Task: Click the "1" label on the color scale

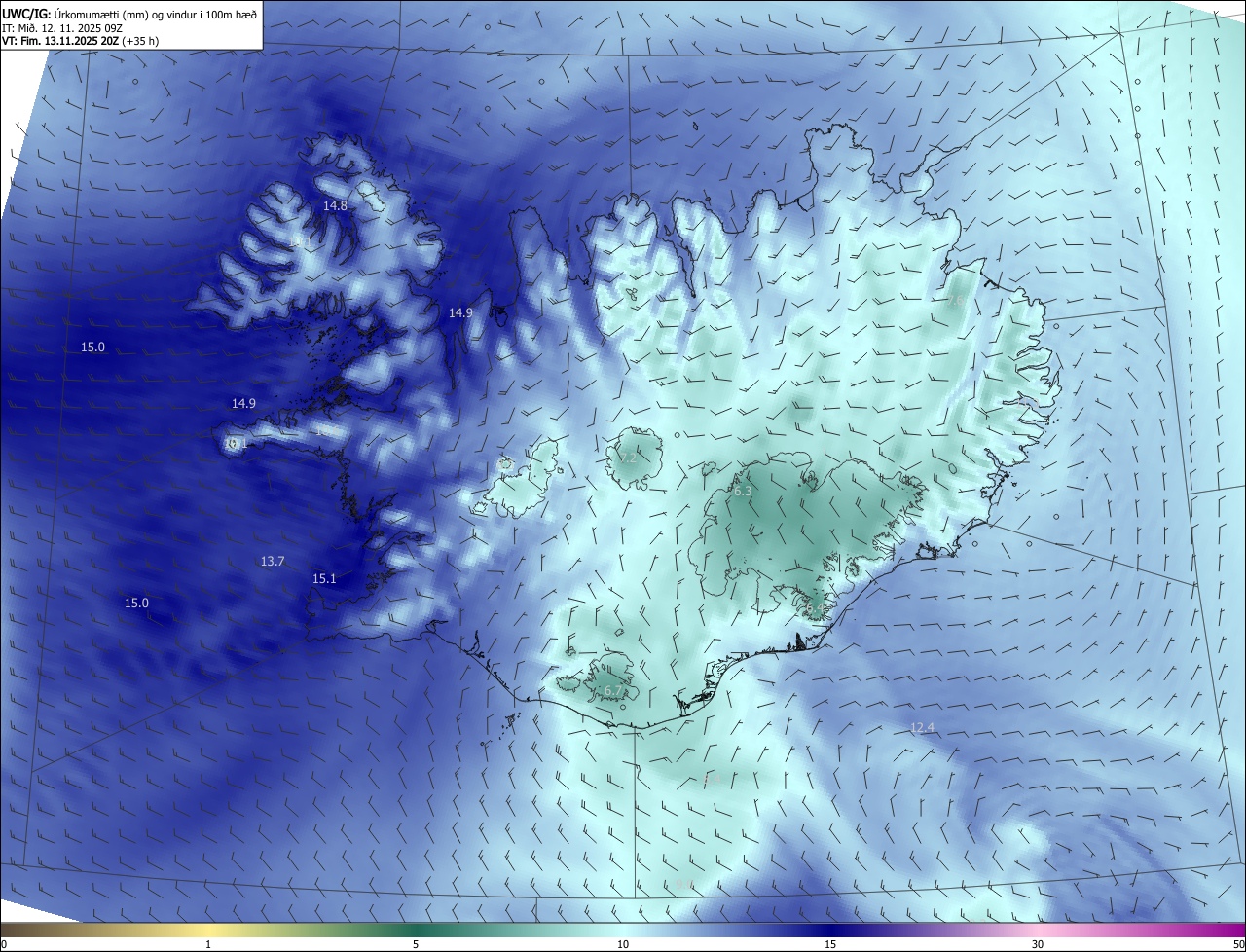Action: 208,944
